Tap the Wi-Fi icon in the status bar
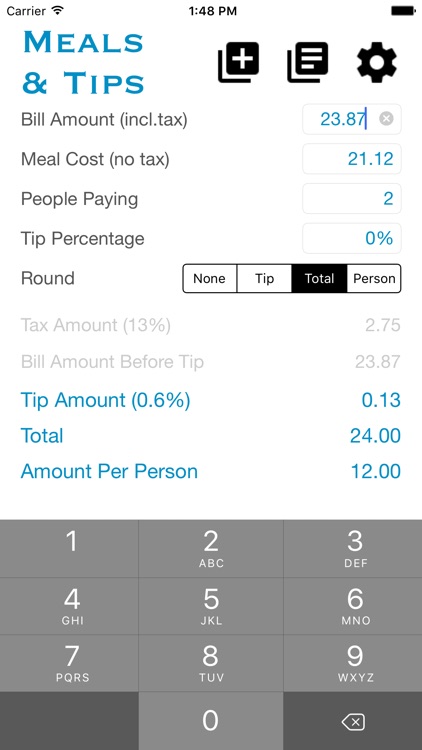The image size is (422, 750). click(x=58, y=11)
